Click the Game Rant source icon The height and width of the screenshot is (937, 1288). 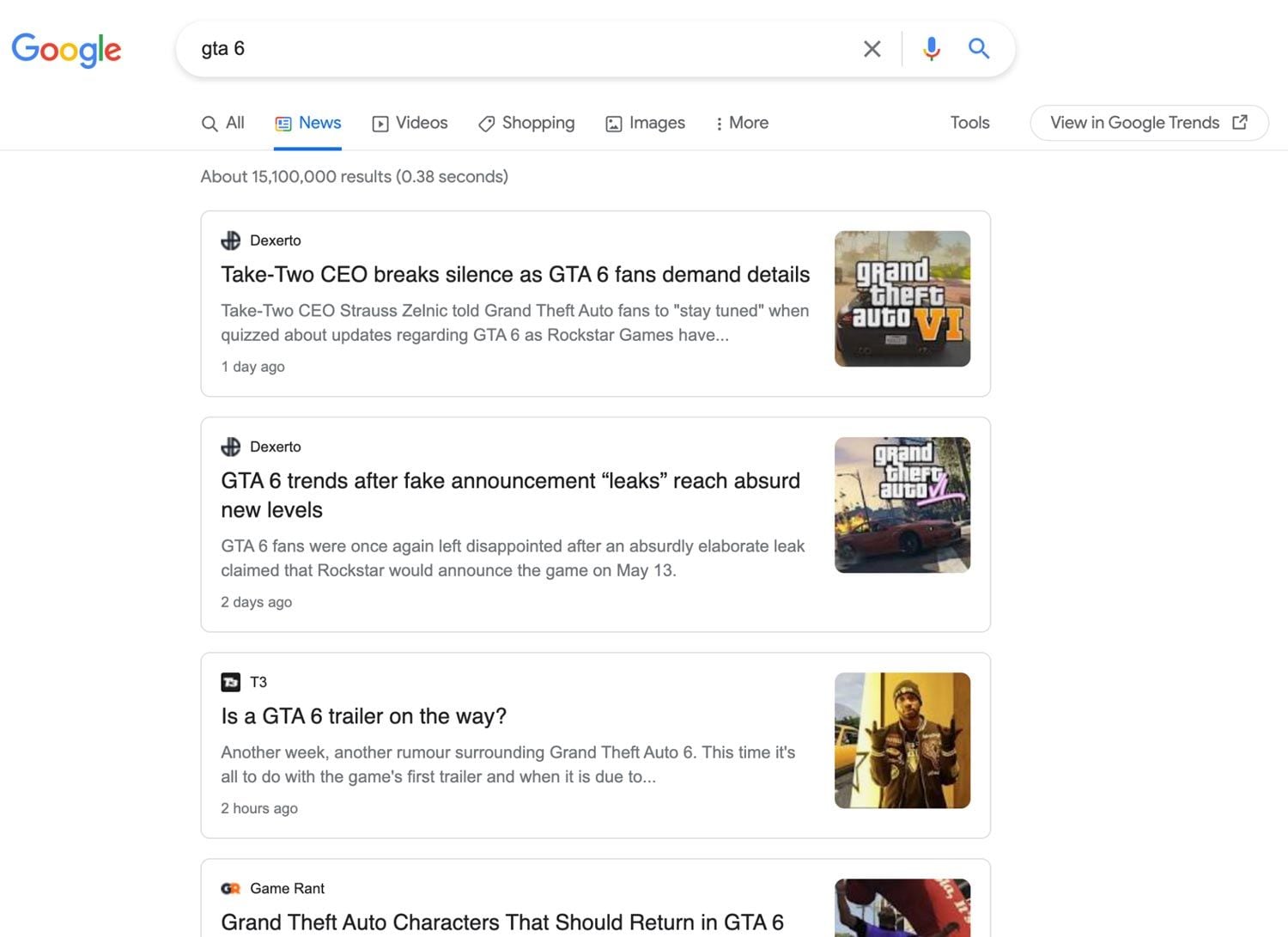(231, 888)
